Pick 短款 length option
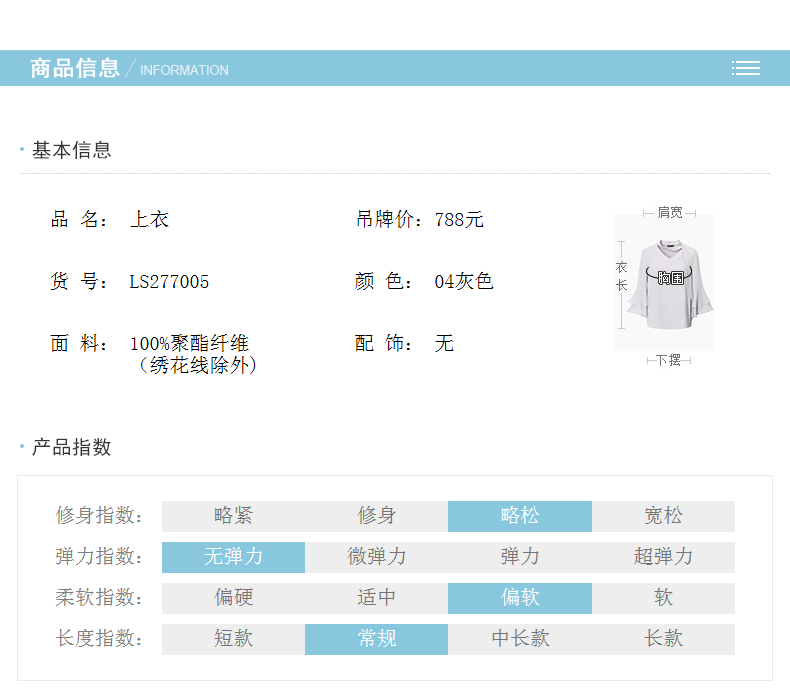Viewport: 790px width, 696px height. click(x=233, y=639)
